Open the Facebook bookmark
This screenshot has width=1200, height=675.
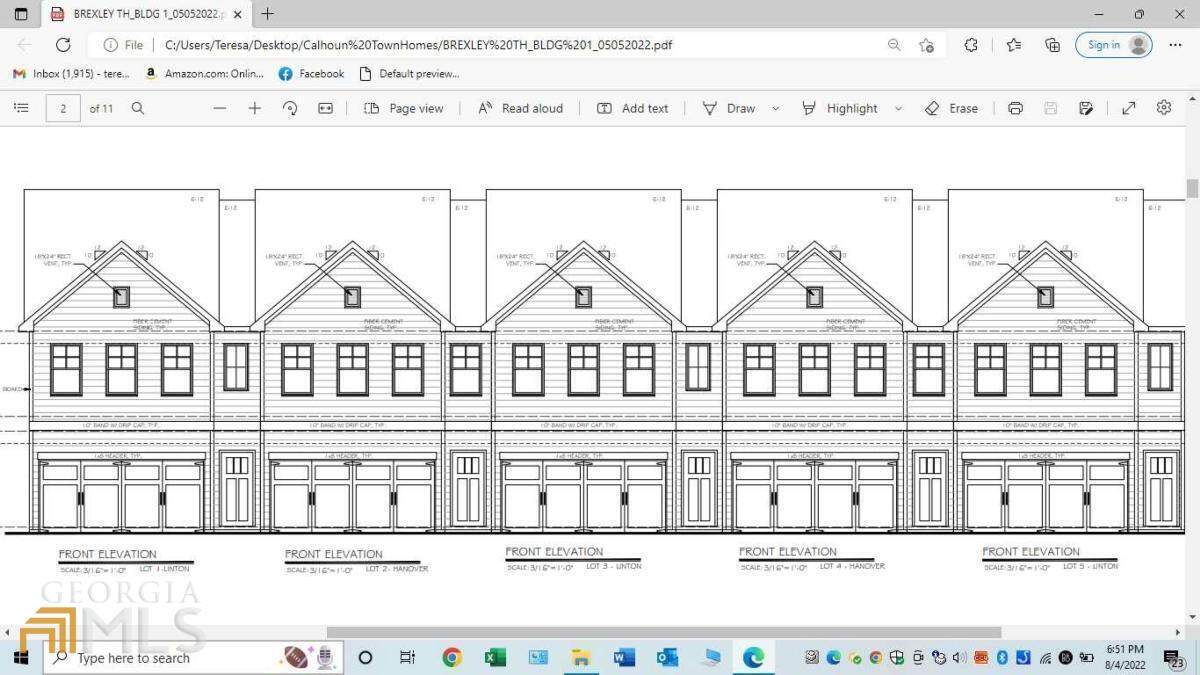click(311, 74)
